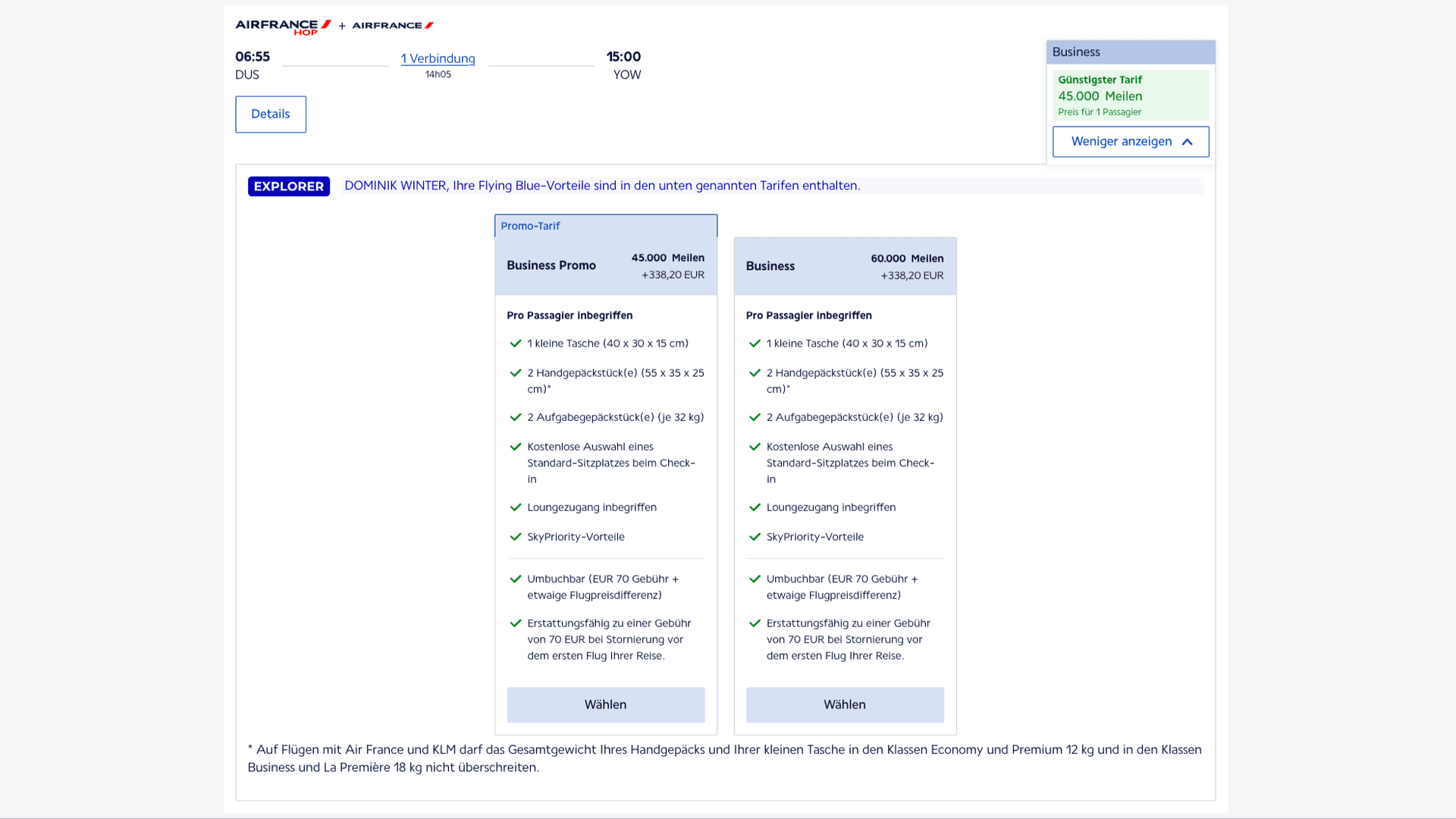This screenshot has height=819, width=1456.
Task: Open the 1 Verbindung connection details
Action: pyautogui.click(x=438, y=58)
